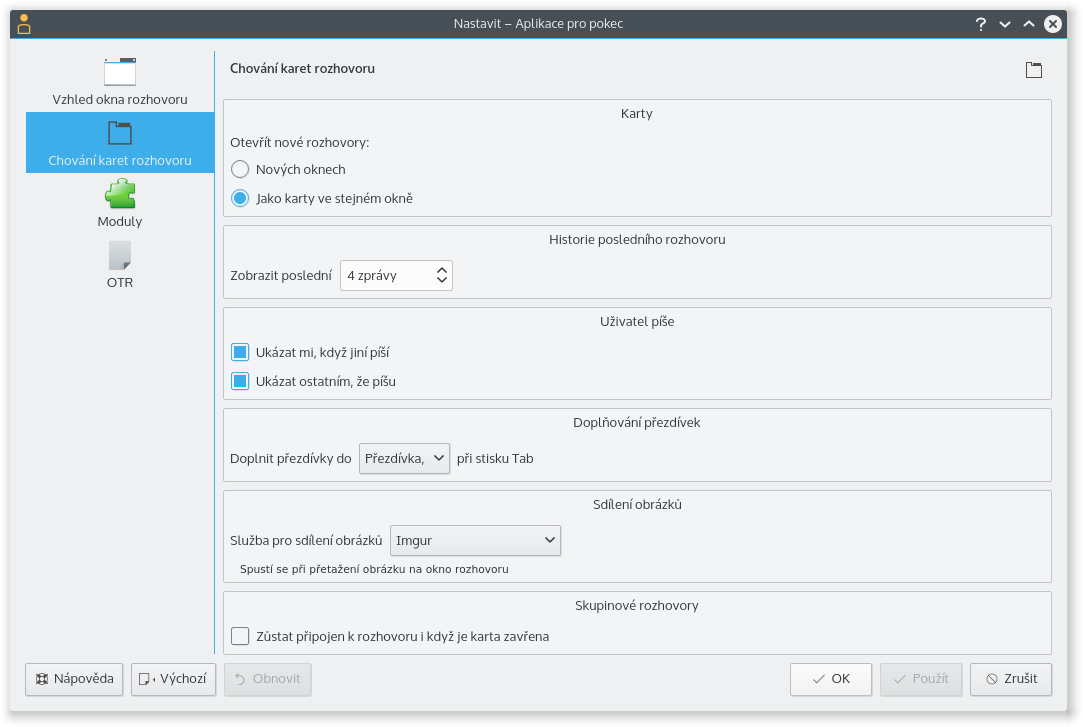Toggle Ukázat ostatním, že píšu checkbox
This screenshot has height=727, width=1083.
coord(313,381)
